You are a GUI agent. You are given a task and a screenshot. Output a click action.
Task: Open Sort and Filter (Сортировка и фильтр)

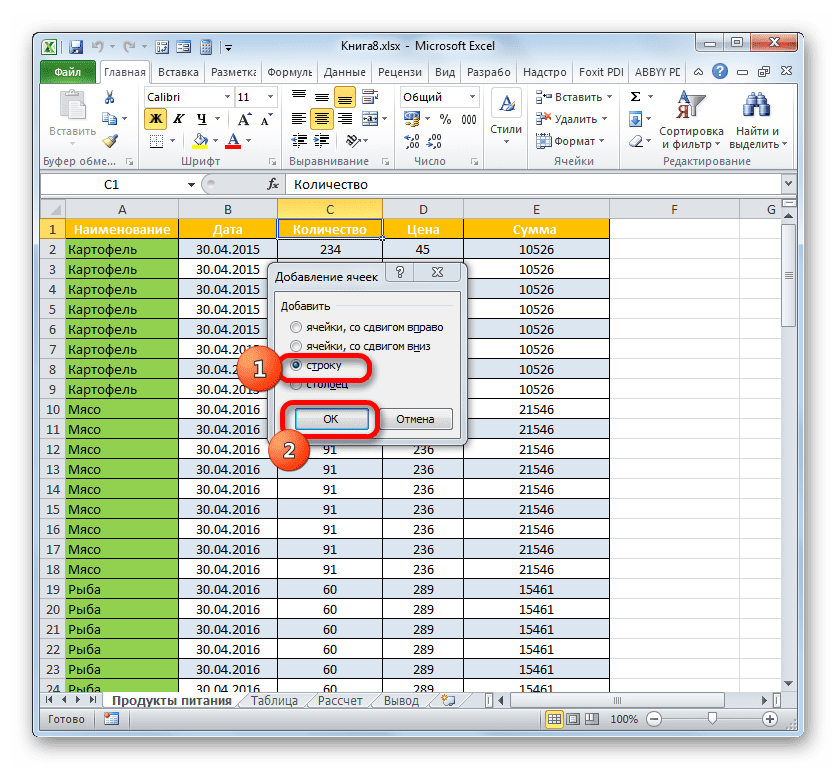[691, 120]
